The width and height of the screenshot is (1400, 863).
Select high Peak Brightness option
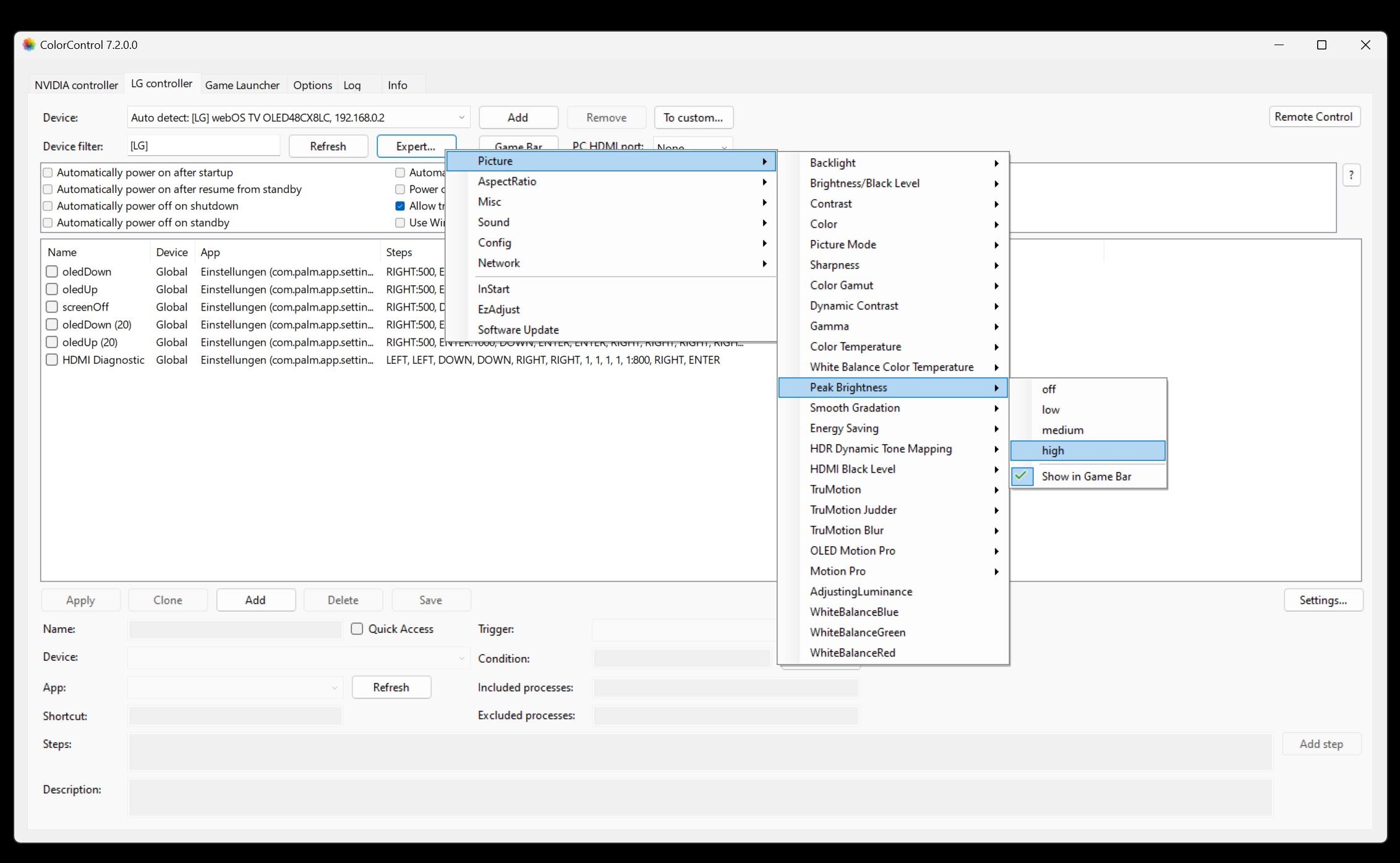[x=1088, y=450]
